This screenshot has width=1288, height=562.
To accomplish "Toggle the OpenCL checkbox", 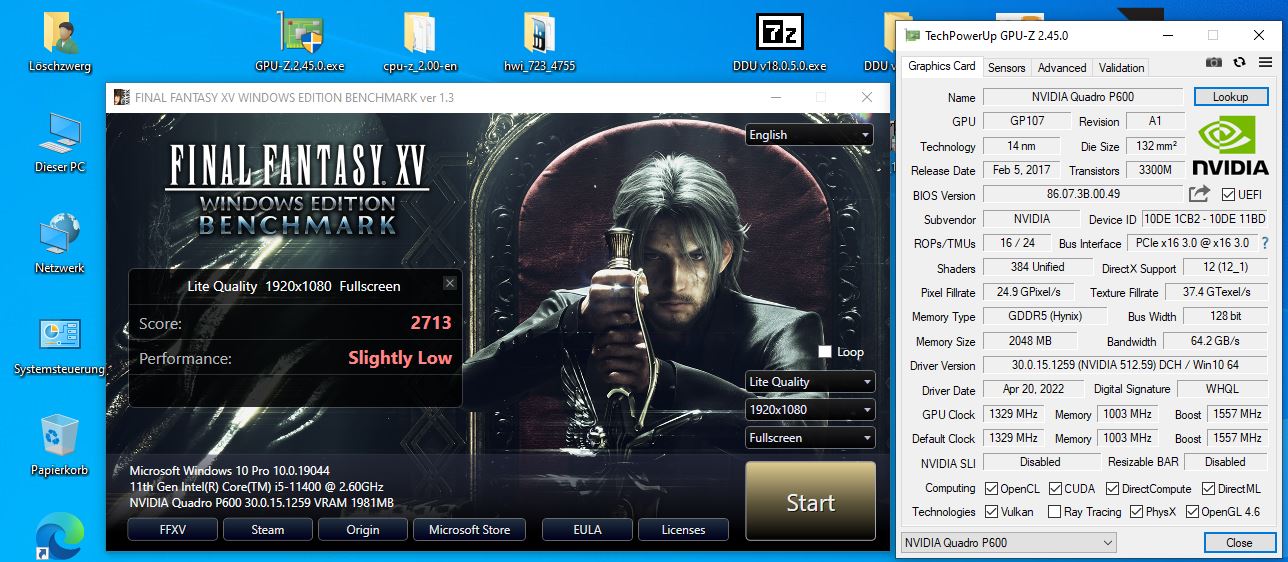I will pos(991,489).
